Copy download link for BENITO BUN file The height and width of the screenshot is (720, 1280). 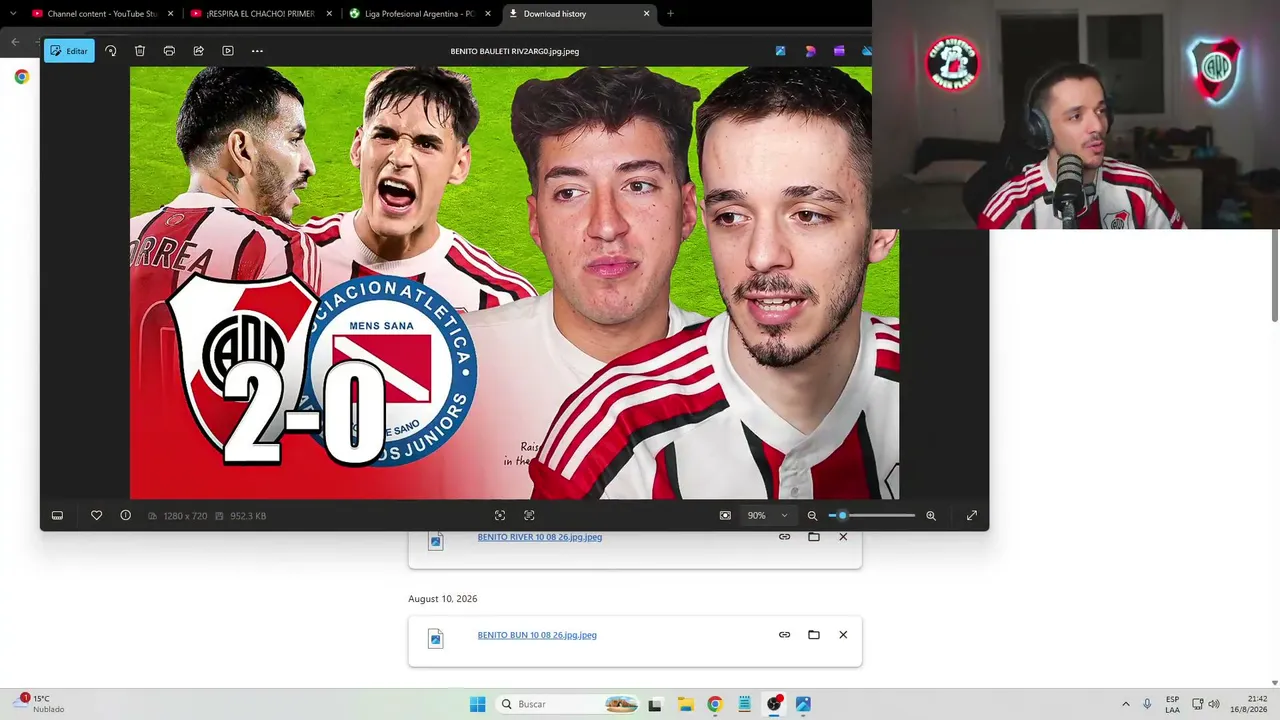click(x=785, y=635)
